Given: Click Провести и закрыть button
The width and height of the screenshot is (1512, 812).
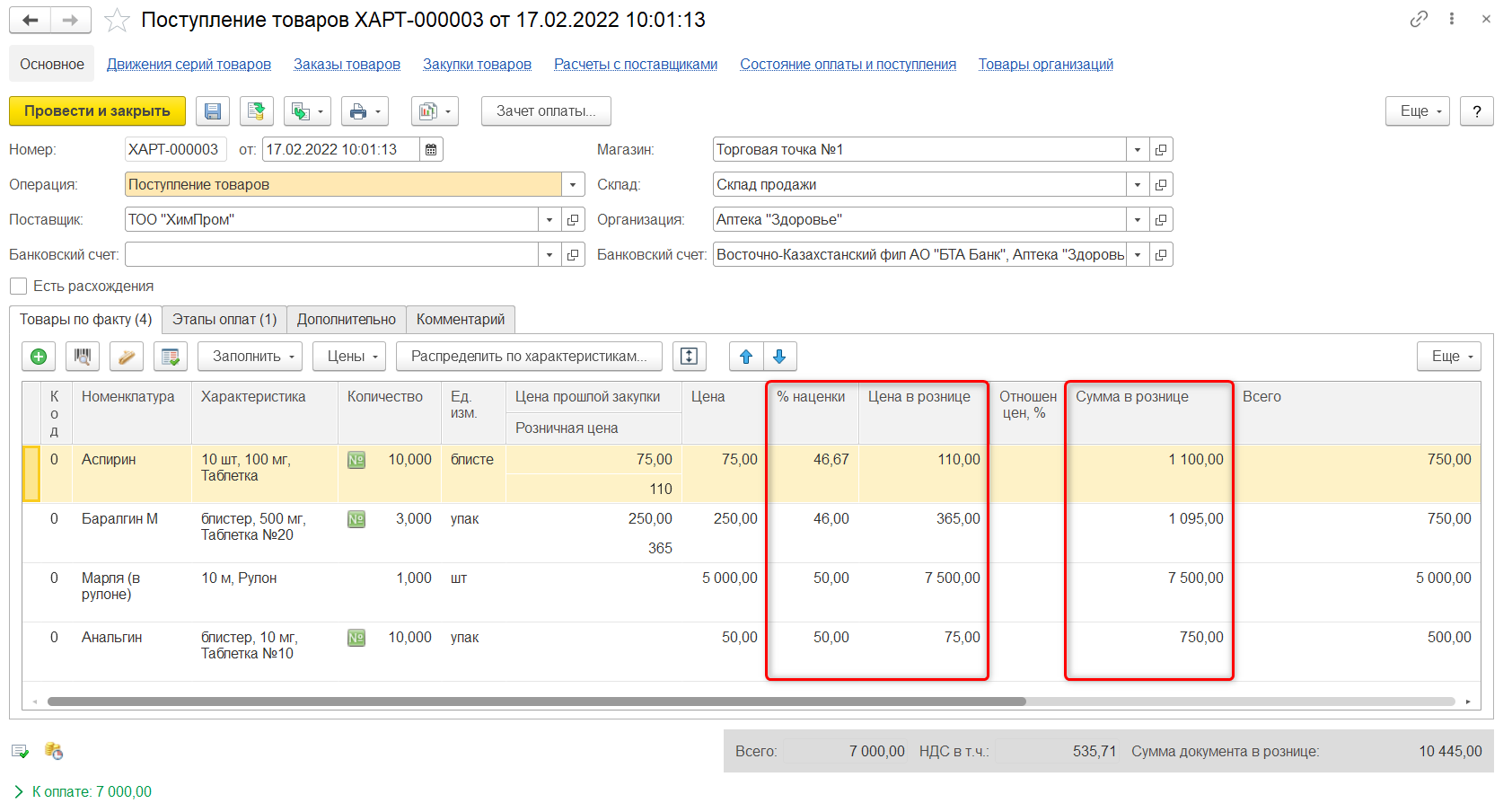Looking at the screenshot, I should tap(97, 111).
